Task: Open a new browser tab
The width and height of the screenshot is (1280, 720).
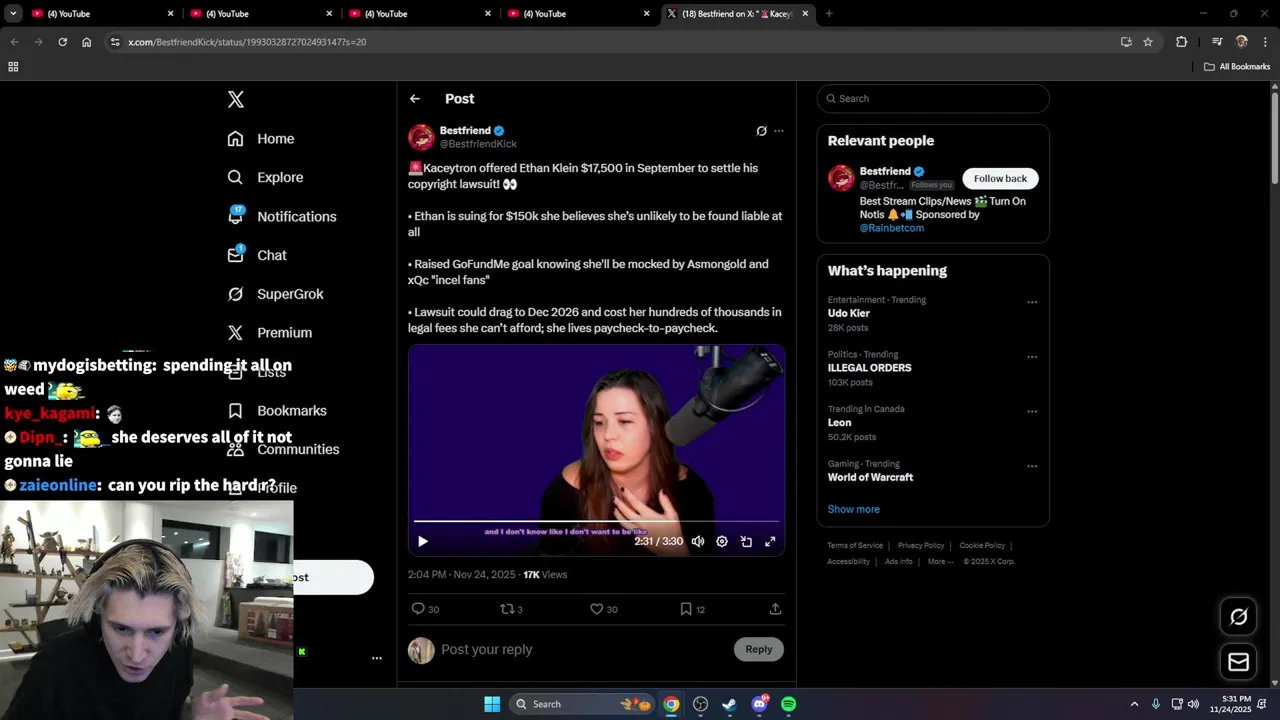Action: click(829, 14)
